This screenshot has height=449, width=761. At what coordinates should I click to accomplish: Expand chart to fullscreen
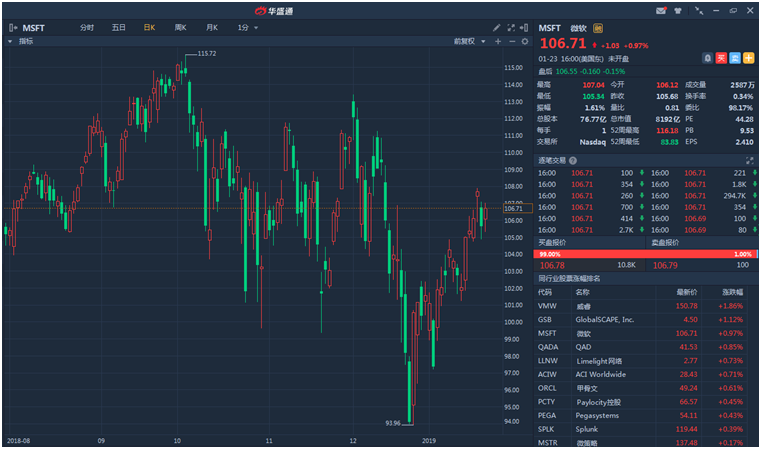(x=511, y=28)
